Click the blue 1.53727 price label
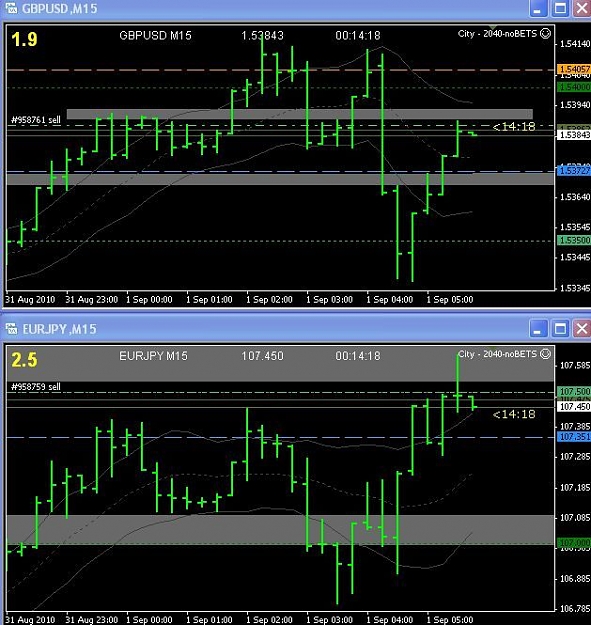 click(574, 171)
